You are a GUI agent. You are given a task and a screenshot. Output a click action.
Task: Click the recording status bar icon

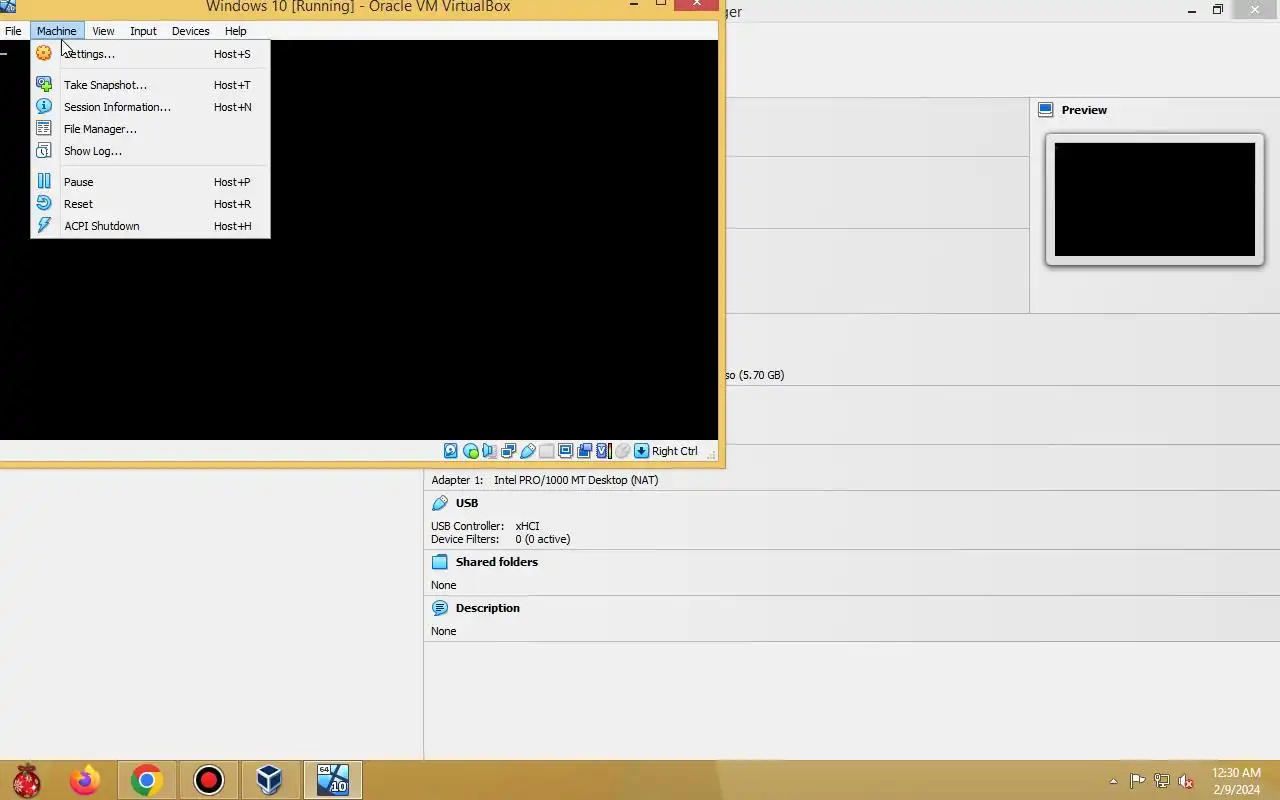[584, 451]
